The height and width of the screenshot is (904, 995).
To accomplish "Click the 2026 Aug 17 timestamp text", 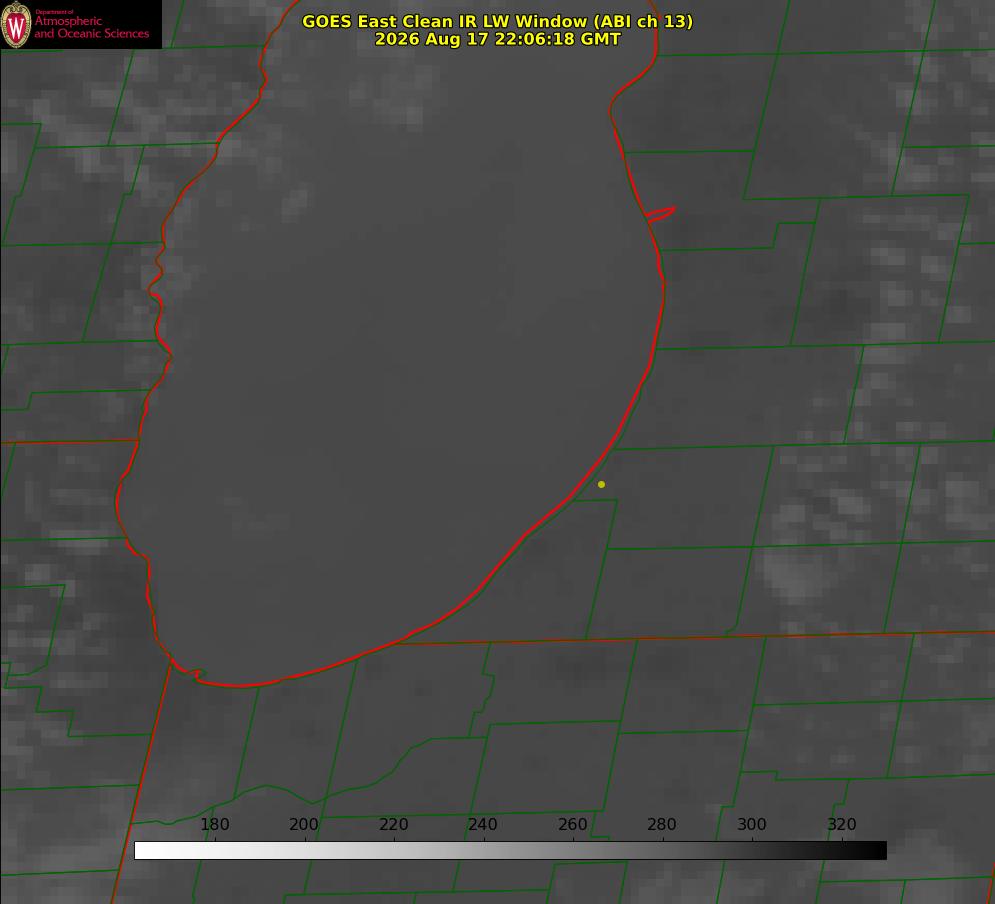I will pyautogui.click(x=498, y=39).
